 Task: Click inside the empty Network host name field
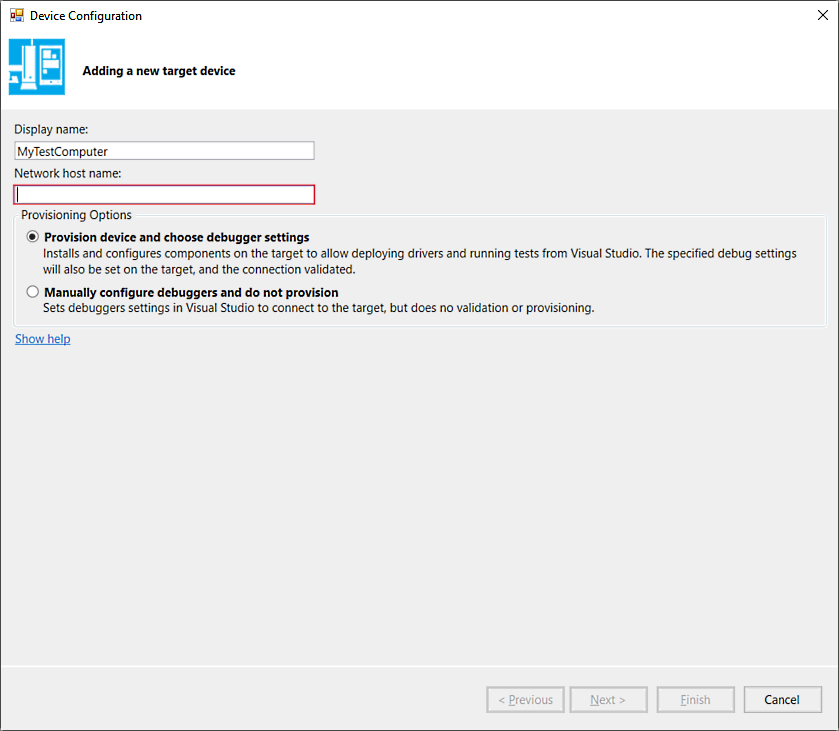point(164,194)
